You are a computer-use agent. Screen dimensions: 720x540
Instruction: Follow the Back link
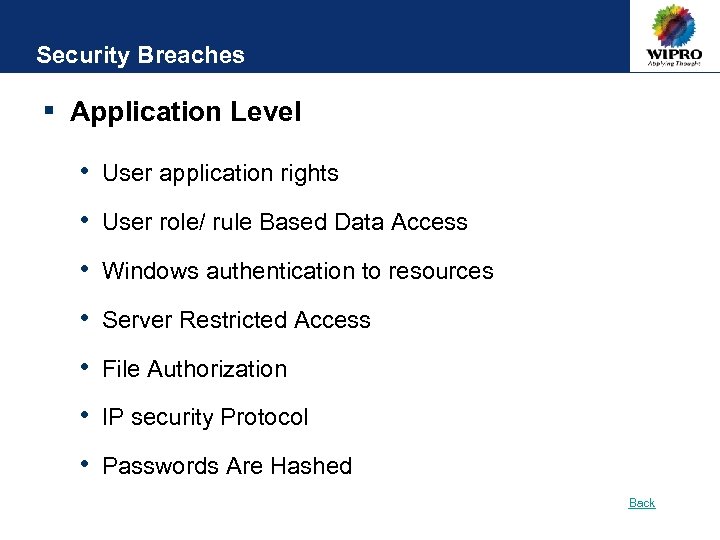pos(642,503)
